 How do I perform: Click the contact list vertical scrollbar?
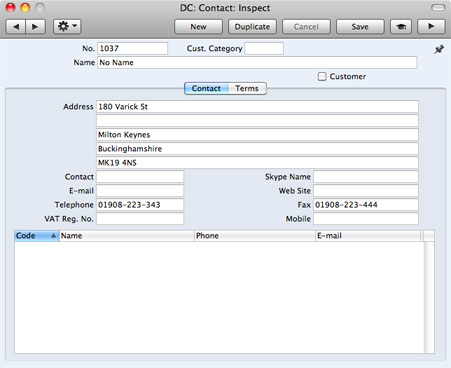[x=429, y=297]
